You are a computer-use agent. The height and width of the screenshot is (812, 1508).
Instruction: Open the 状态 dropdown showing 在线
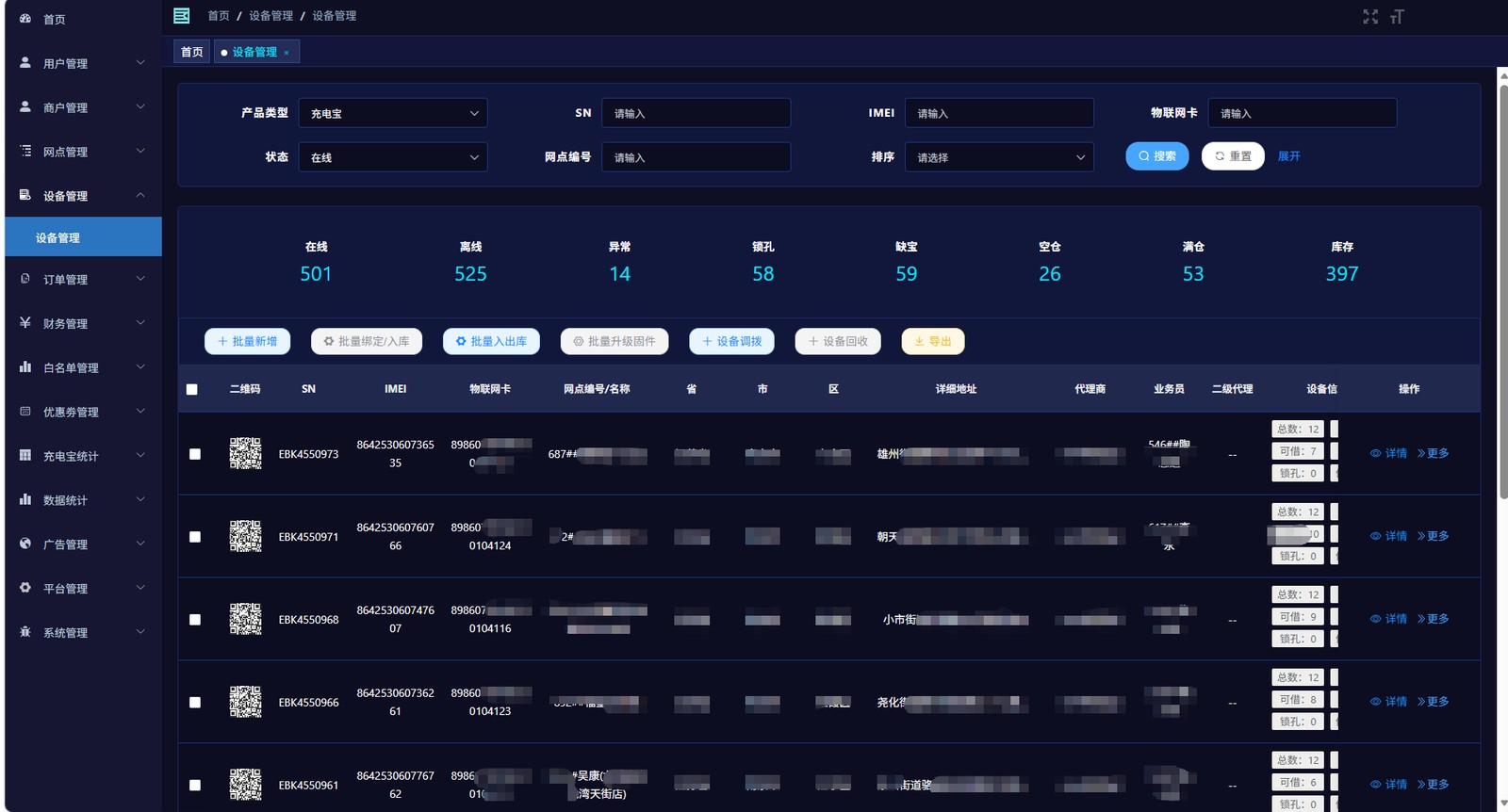(x=393, y=157)
